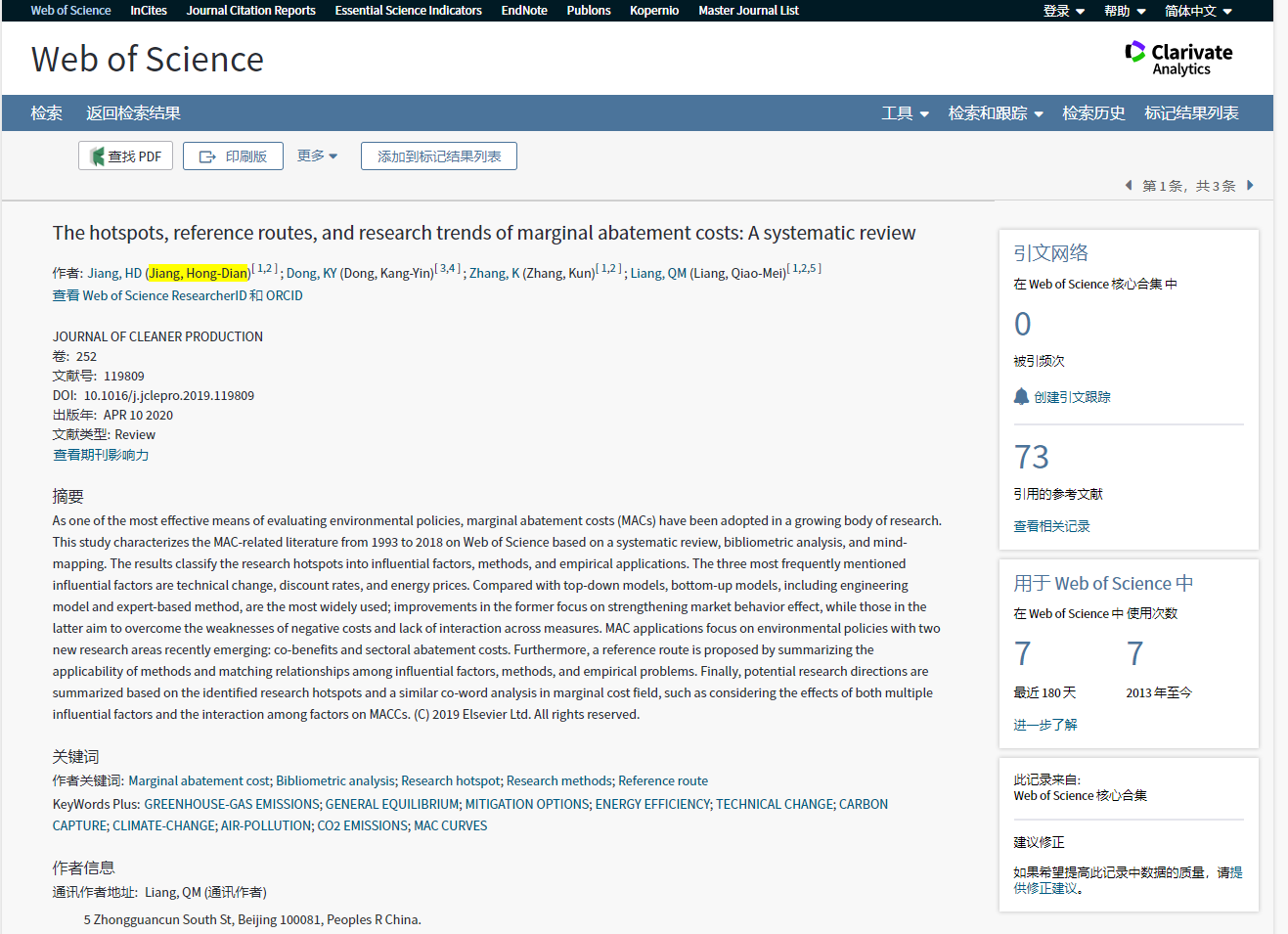Click the DOI 10.1016/j.jclepro.2019.119809 text
Image resolution: width=1288 pixels, height=934 pixels.
click(x=168, y=396)
